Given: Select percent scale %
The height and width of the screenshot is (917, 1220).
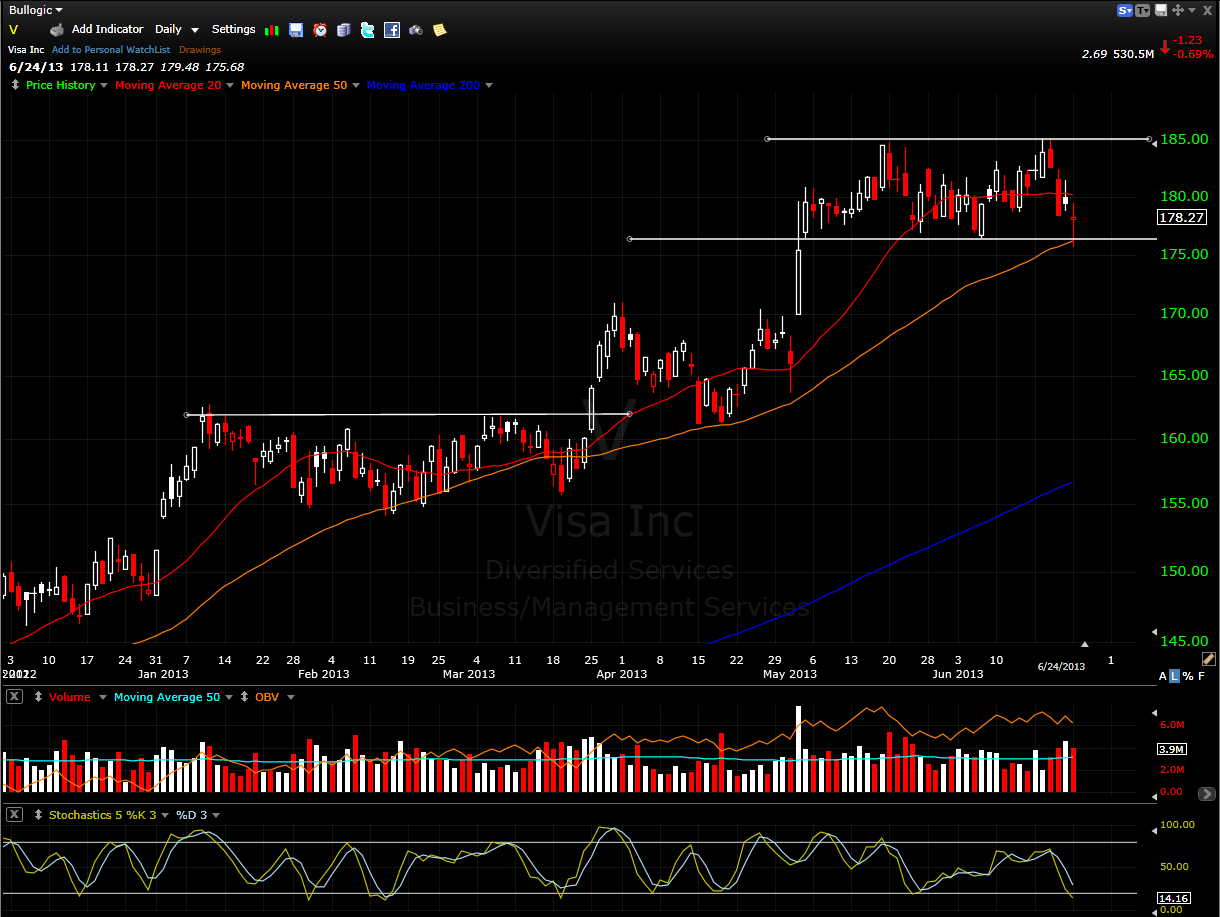Looking at the screenshot, I should pos(1188,676).
